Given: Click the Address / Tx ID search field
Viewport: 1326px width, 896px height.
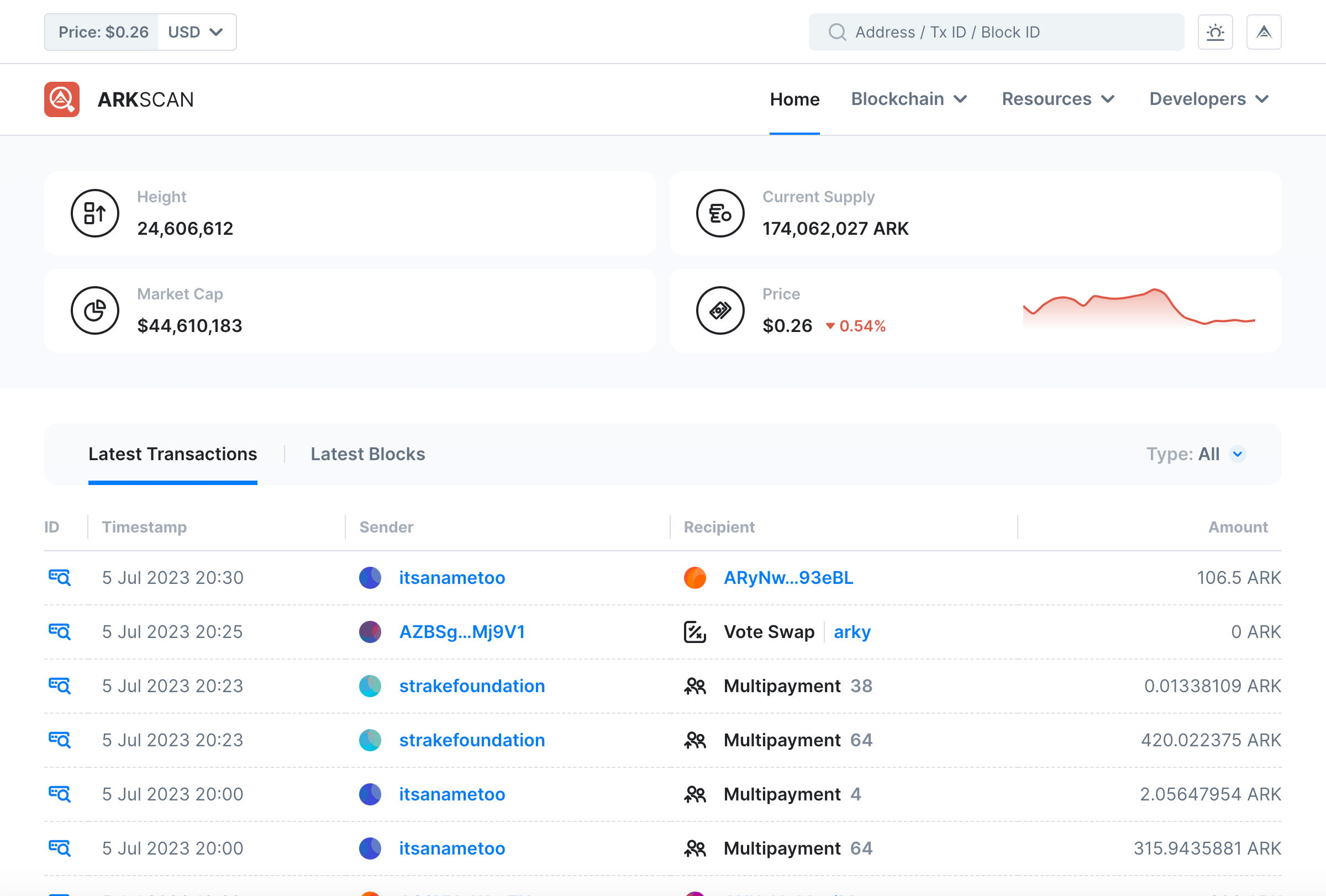Looking at the screenshot, I should [996, 32].
